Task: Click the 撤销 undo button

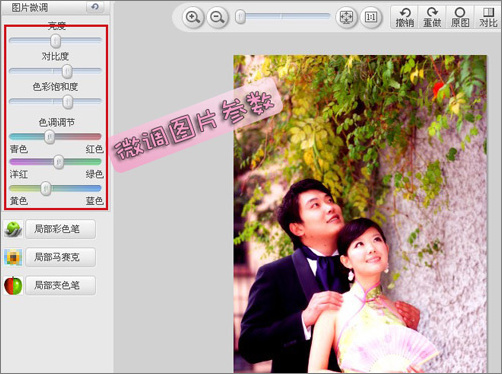Action: [404, 17]
